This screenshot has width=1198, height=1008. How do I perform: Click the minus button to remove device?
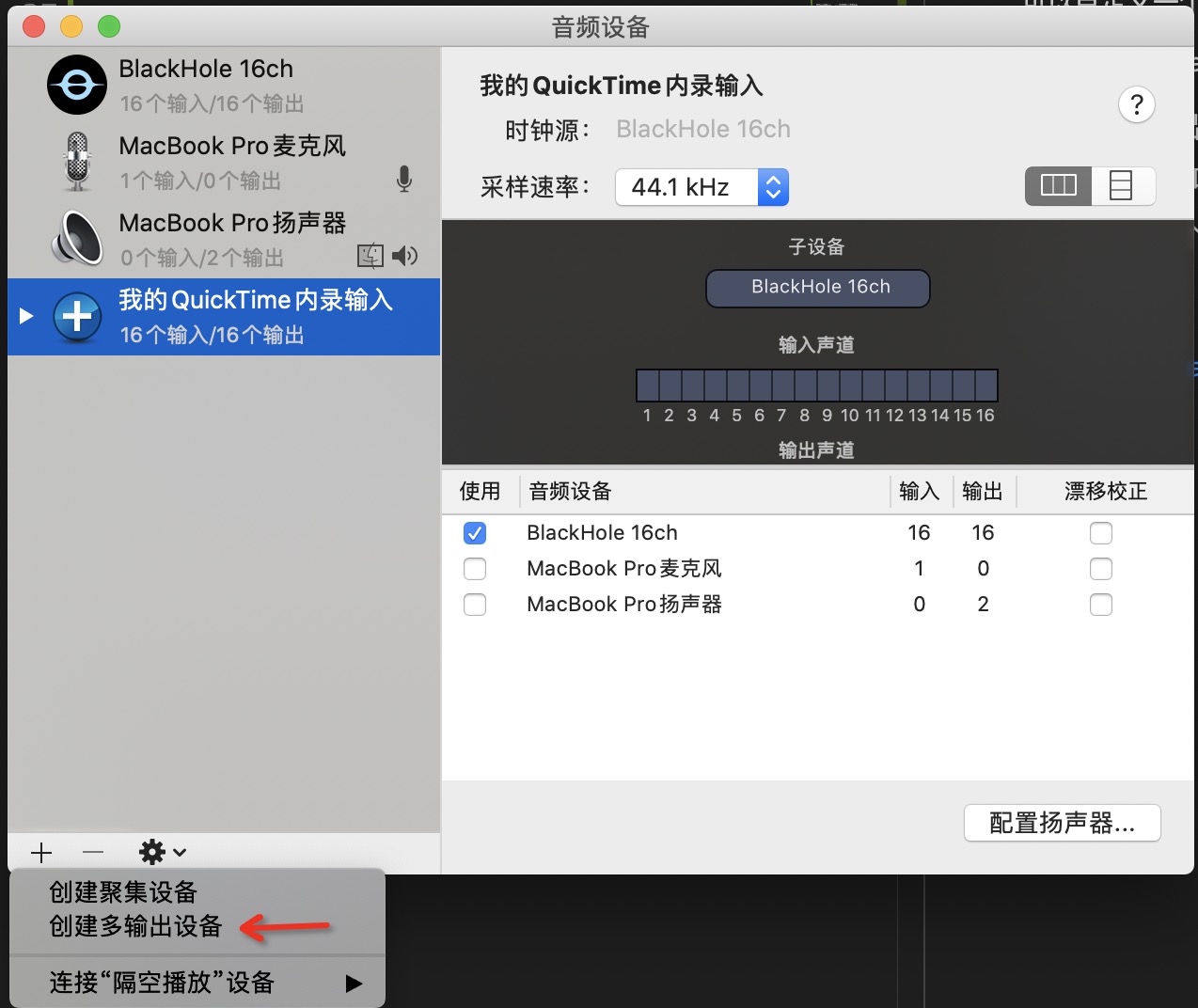click(x=93, y=853)
